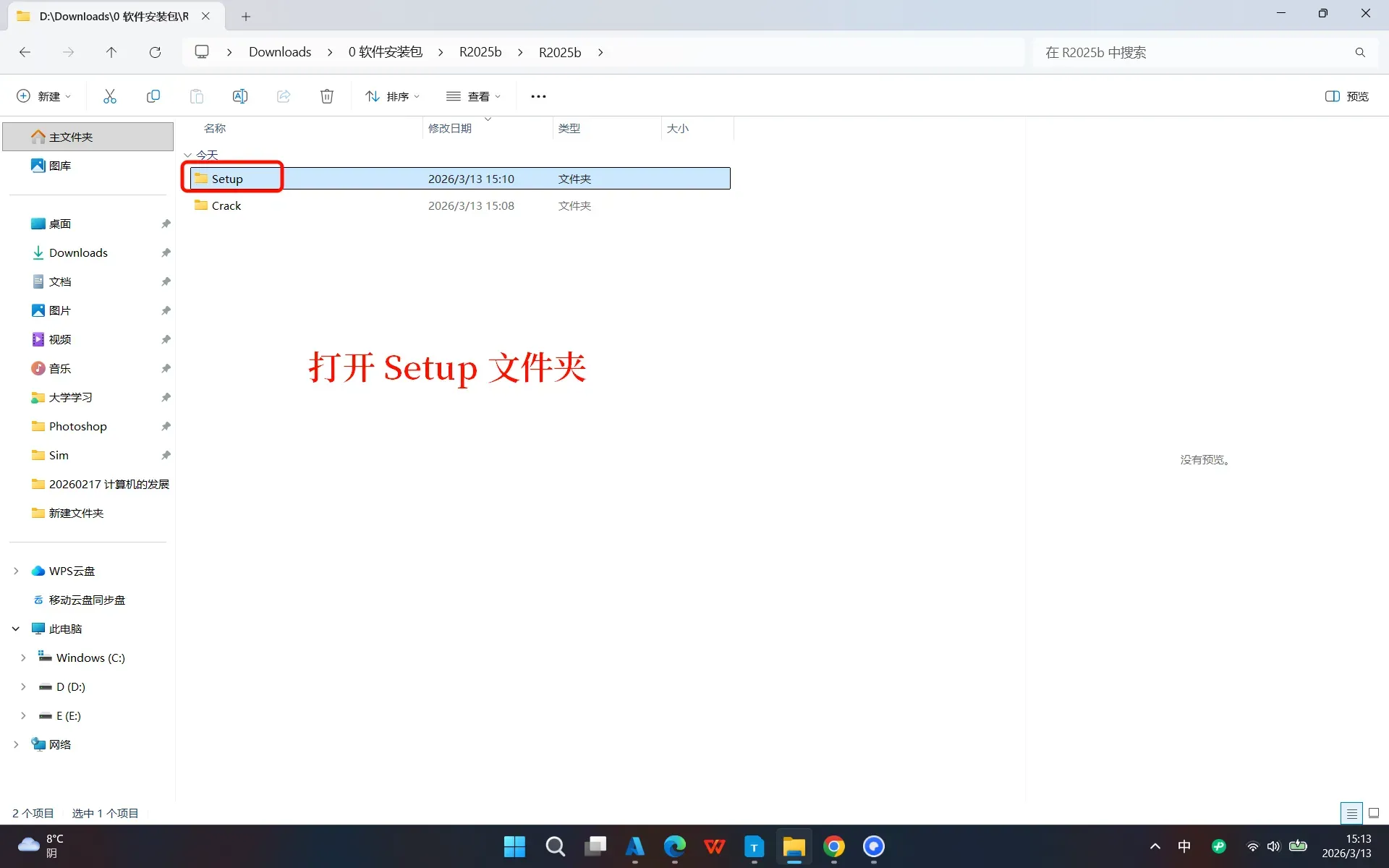Click the Delete trash can icon

point(327,96)
